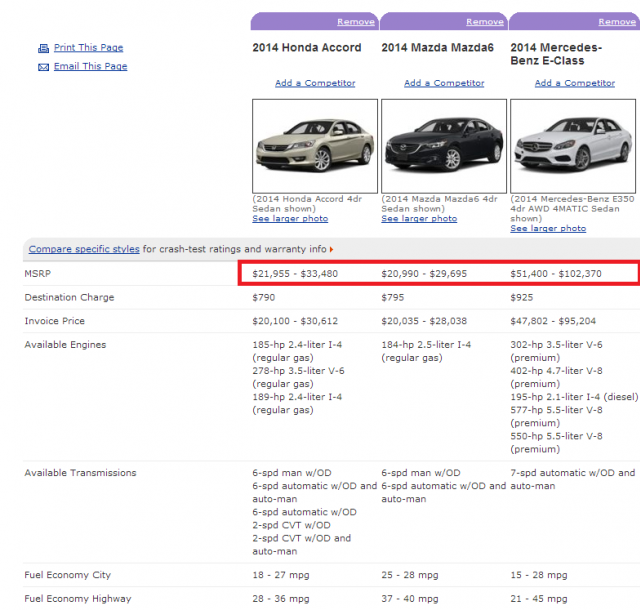Click the 18 - 27 mpg city value

pyautogui.click(x=281, y=575)
